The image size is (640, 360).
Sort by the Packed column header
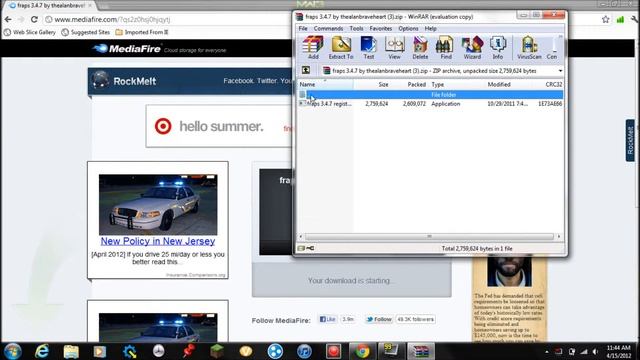409,84
